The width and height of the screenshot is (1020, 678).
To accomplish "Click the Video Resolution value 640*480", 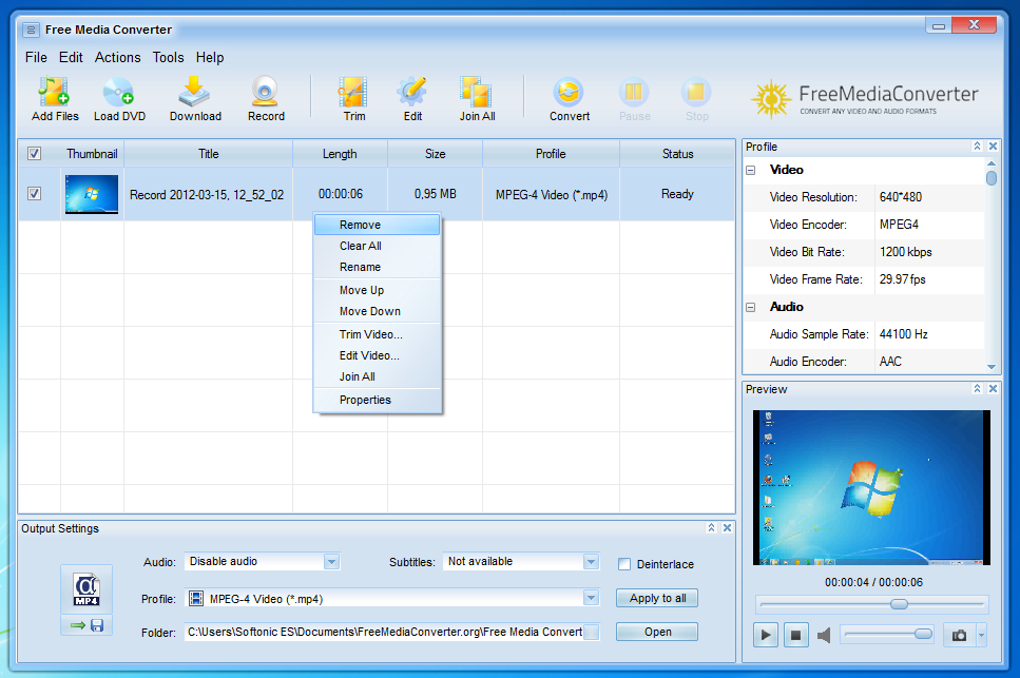I will pyautogui.click(x=900, y=197).
